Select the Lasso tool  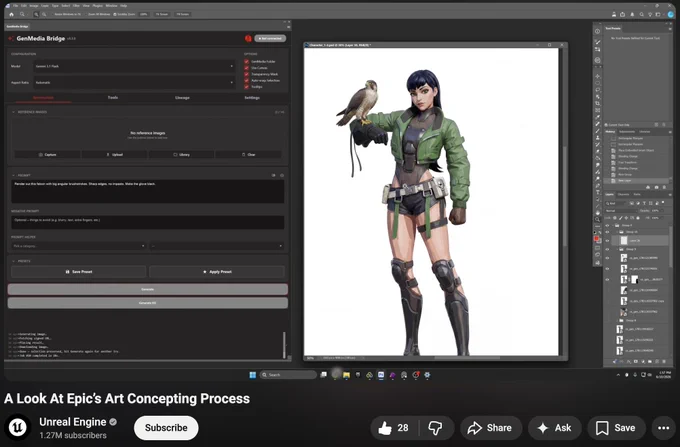[598, 90]
